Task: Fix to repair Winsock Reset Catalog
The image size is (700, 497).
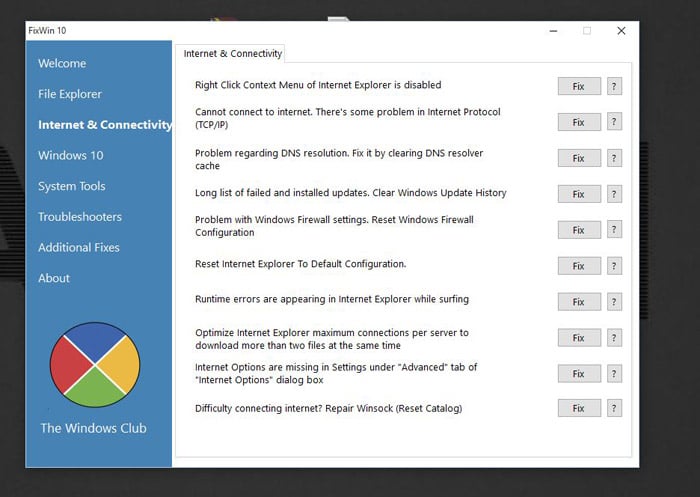Action: tap(579, 408)
